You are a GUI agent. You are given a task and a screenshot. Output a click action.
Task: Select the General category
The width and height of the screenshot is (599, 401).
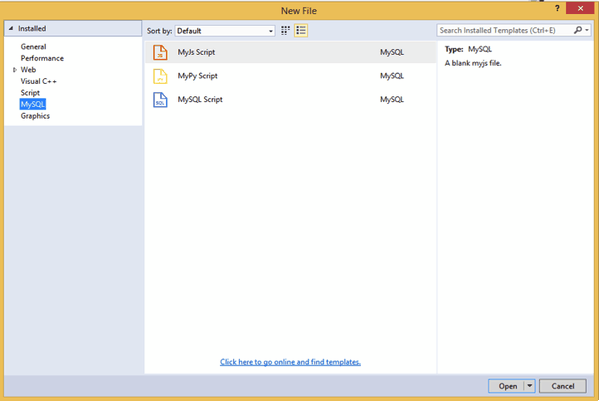(33, 47)
